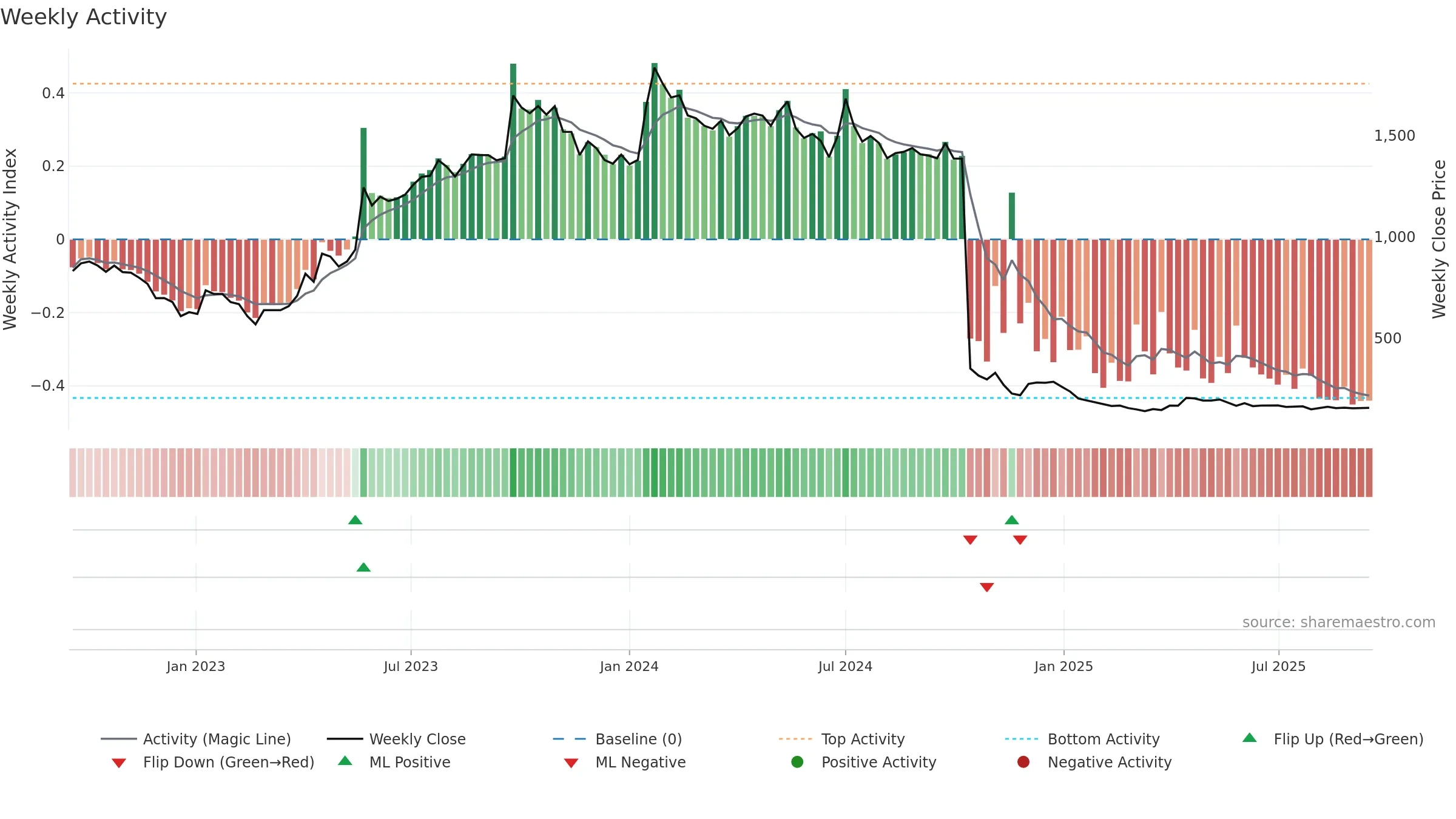Click the ML Negative red triangle in legend
Viewport: 1456px width, 819px height.
(571, 763)
